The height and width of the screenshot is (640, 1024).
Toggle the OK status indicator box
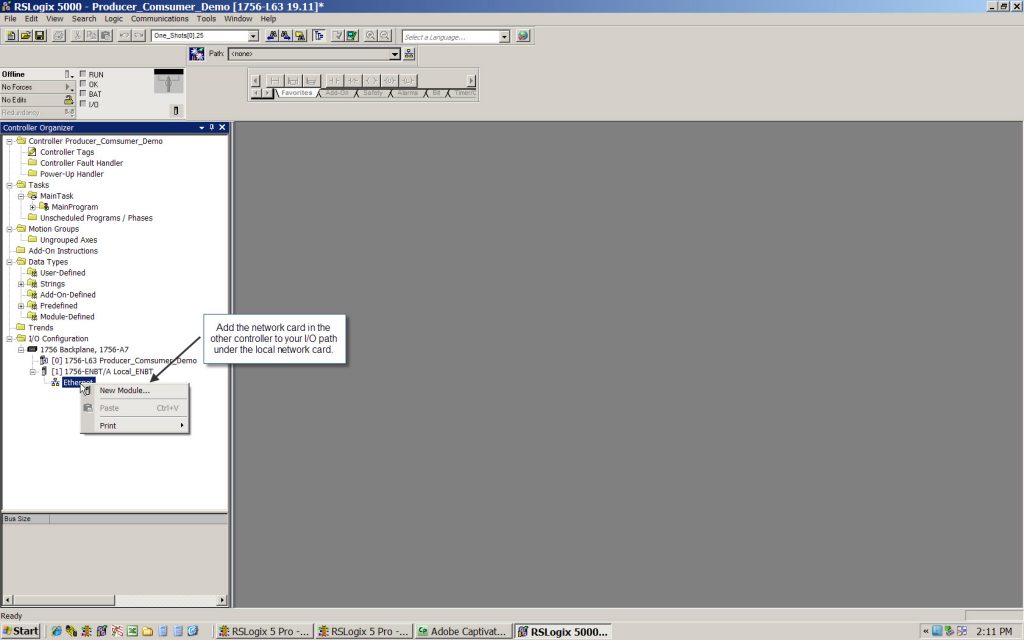[83, 84]
